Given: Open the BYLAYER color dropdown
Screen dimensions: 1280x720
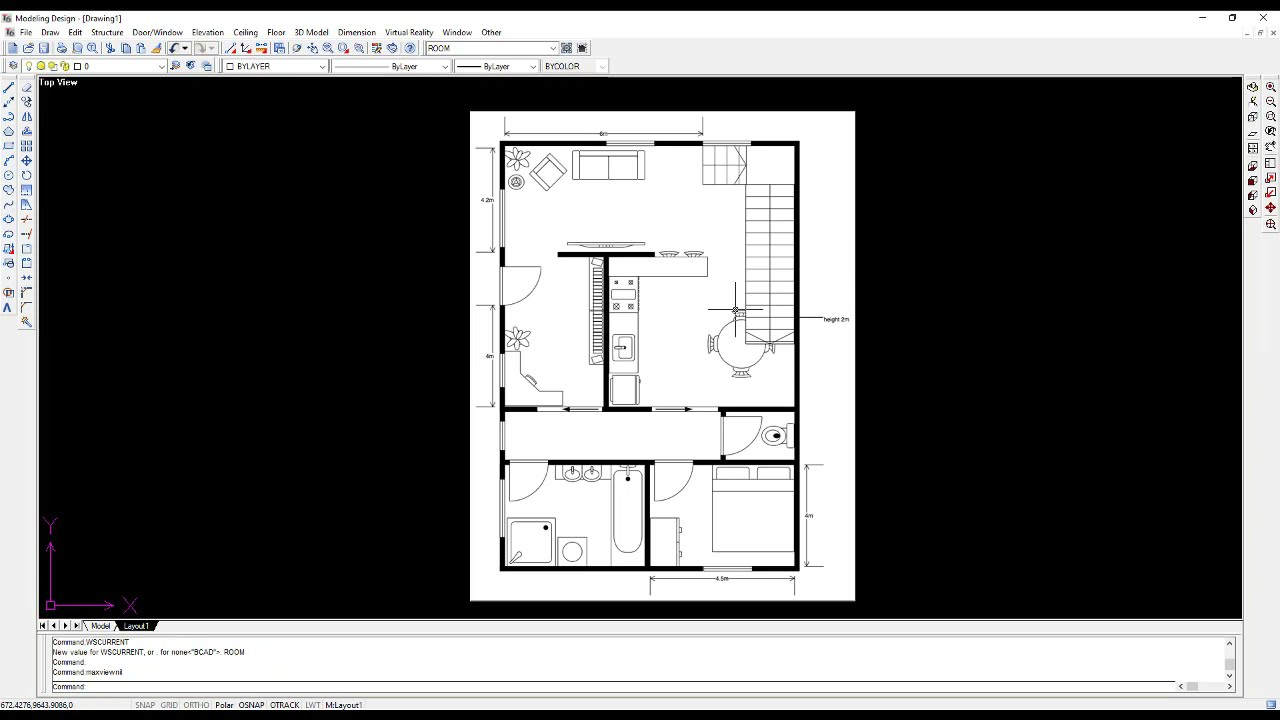Looking at the screenshot, I should point(322,66).
